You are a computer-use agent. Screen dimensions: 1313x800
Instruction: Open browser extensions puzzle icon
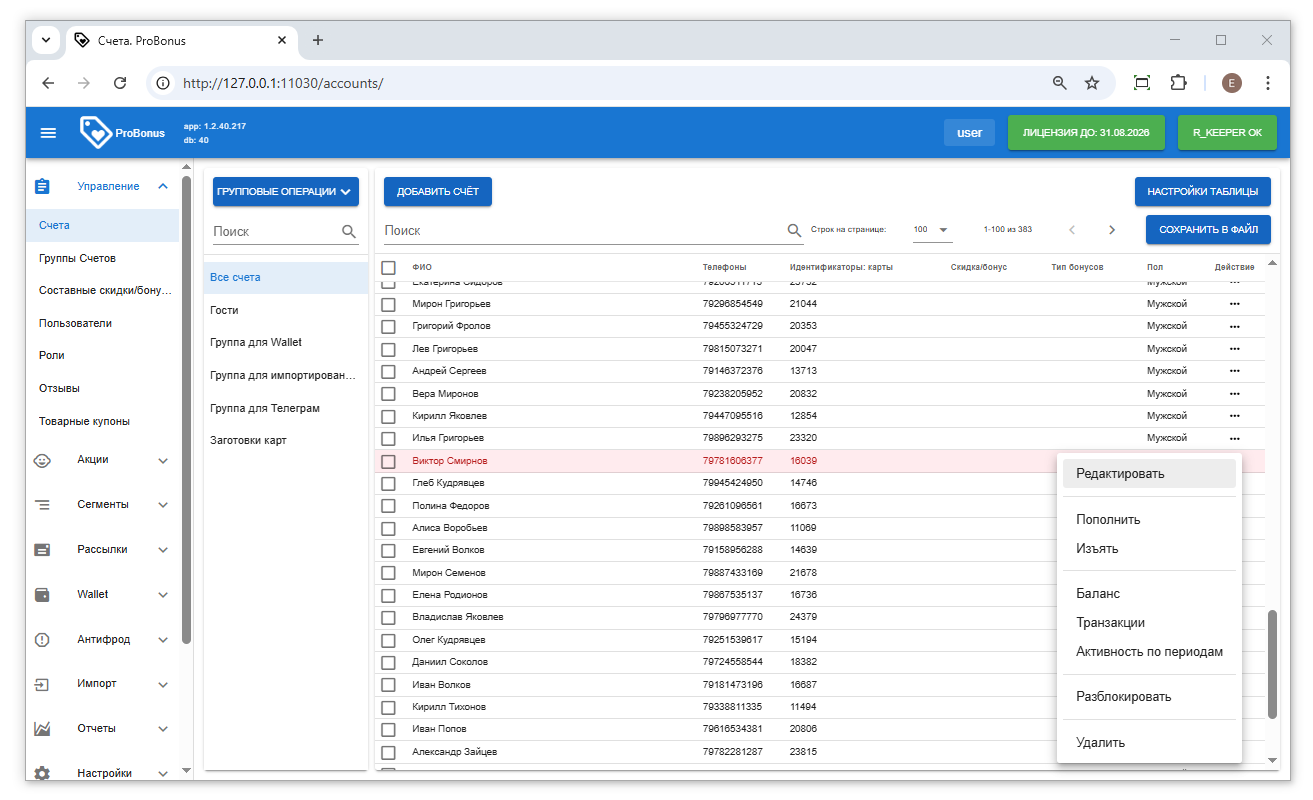pyautogui.click(x=1179, y=83)
